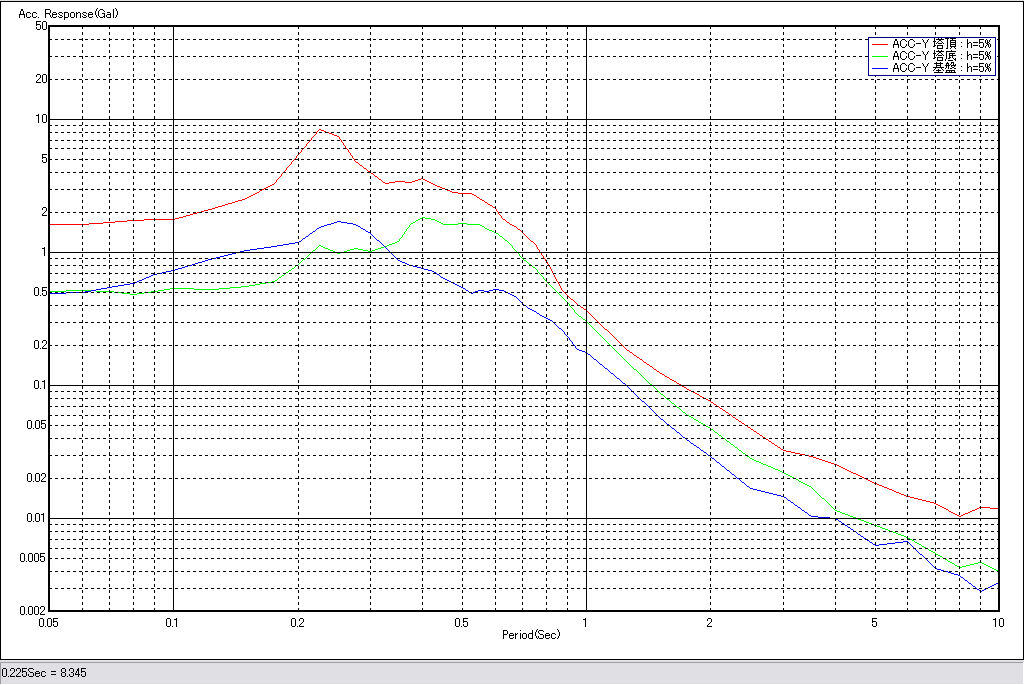The image size is (1024, 685).
Task: Click the peak of the blue curve
Action: click(339, 221)
